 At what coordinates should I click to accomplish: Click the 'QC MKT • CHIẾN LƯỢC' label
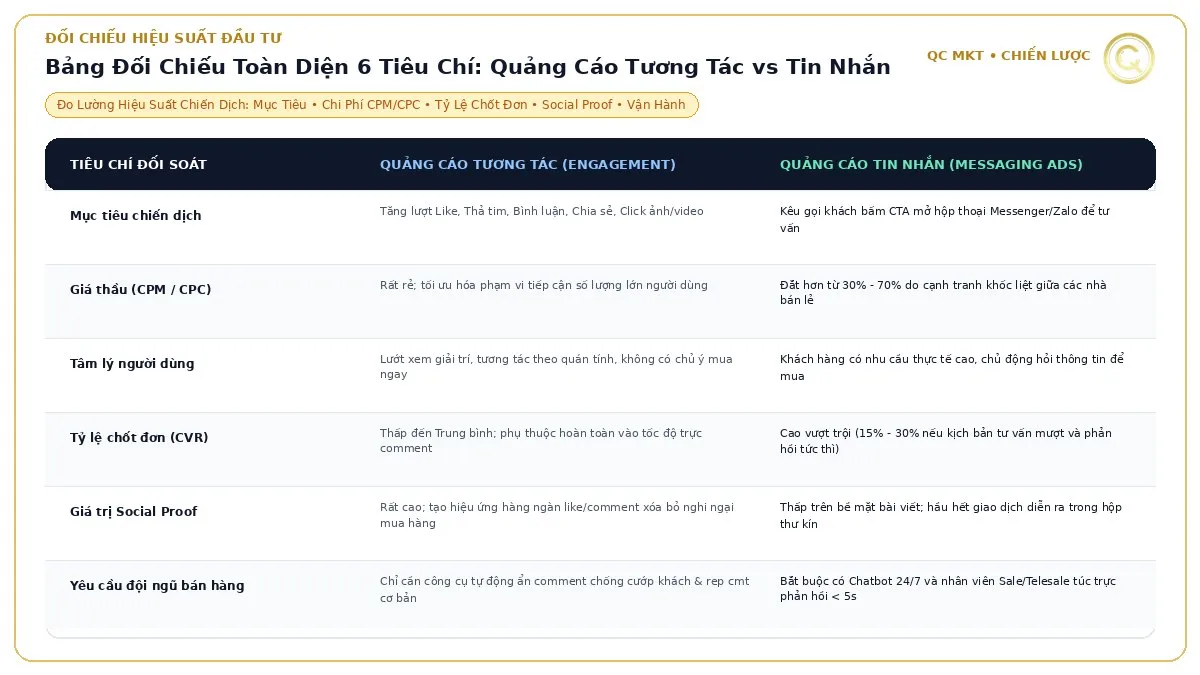coord(1008,56)
